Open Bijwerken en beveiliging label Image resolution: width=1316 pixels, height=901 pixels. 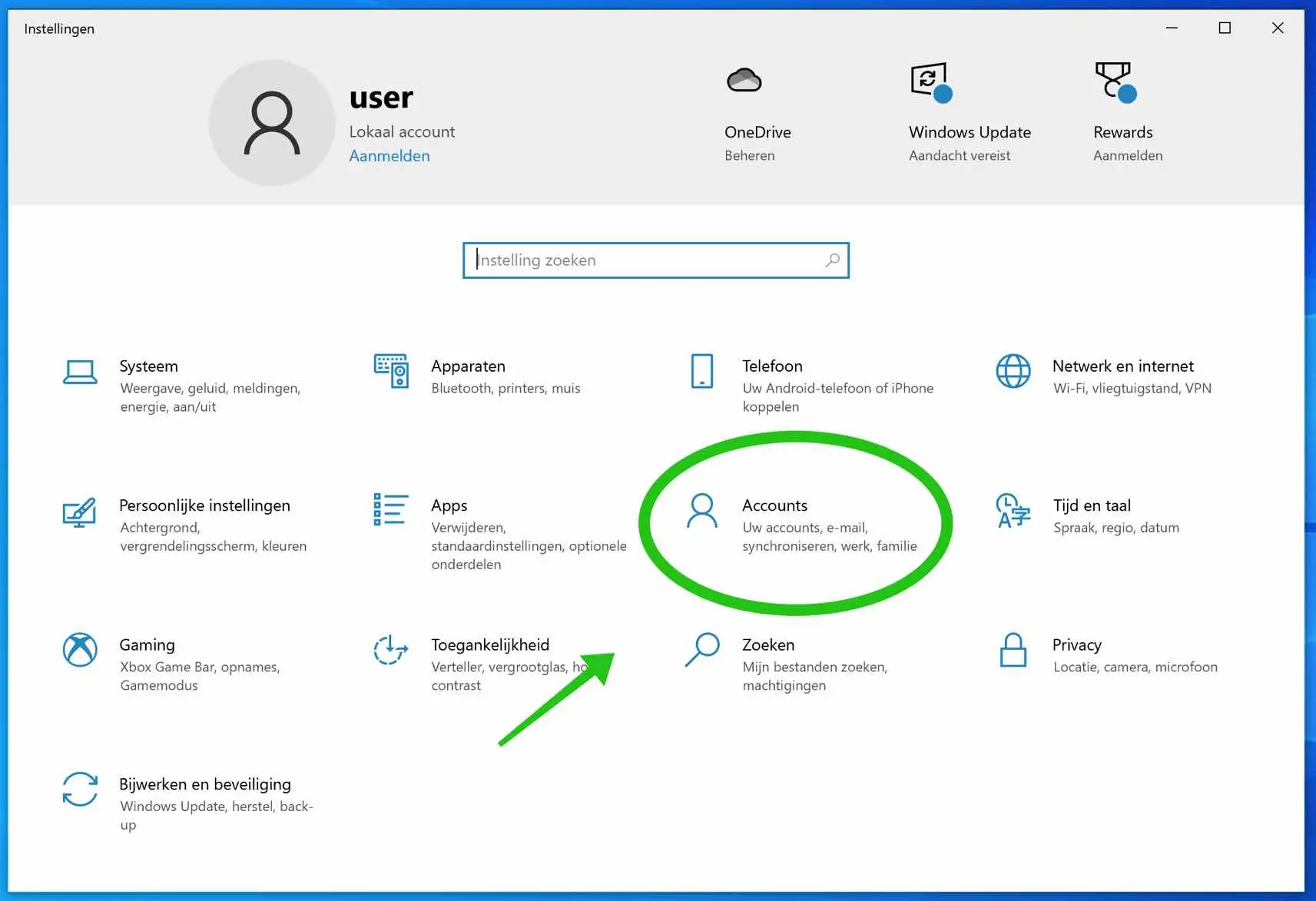tap(204, 784)
